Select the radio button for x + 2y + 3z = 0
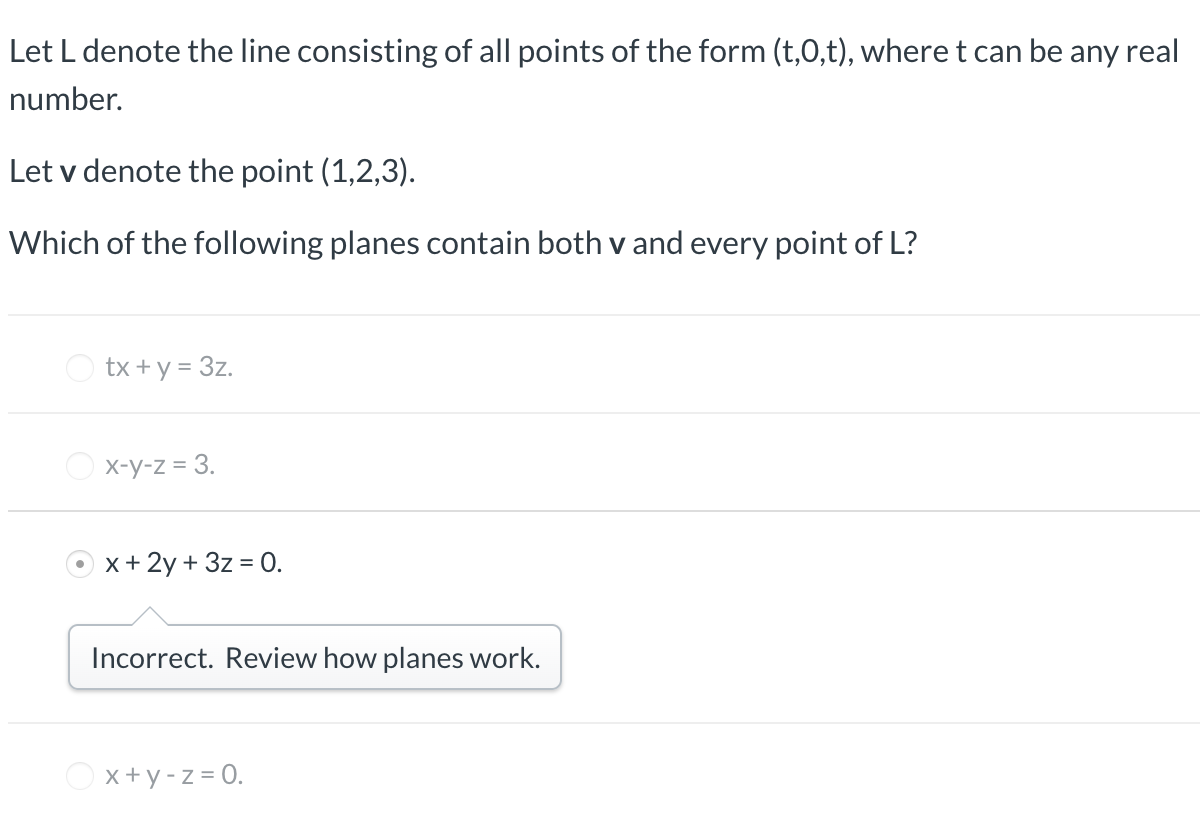 79,564
